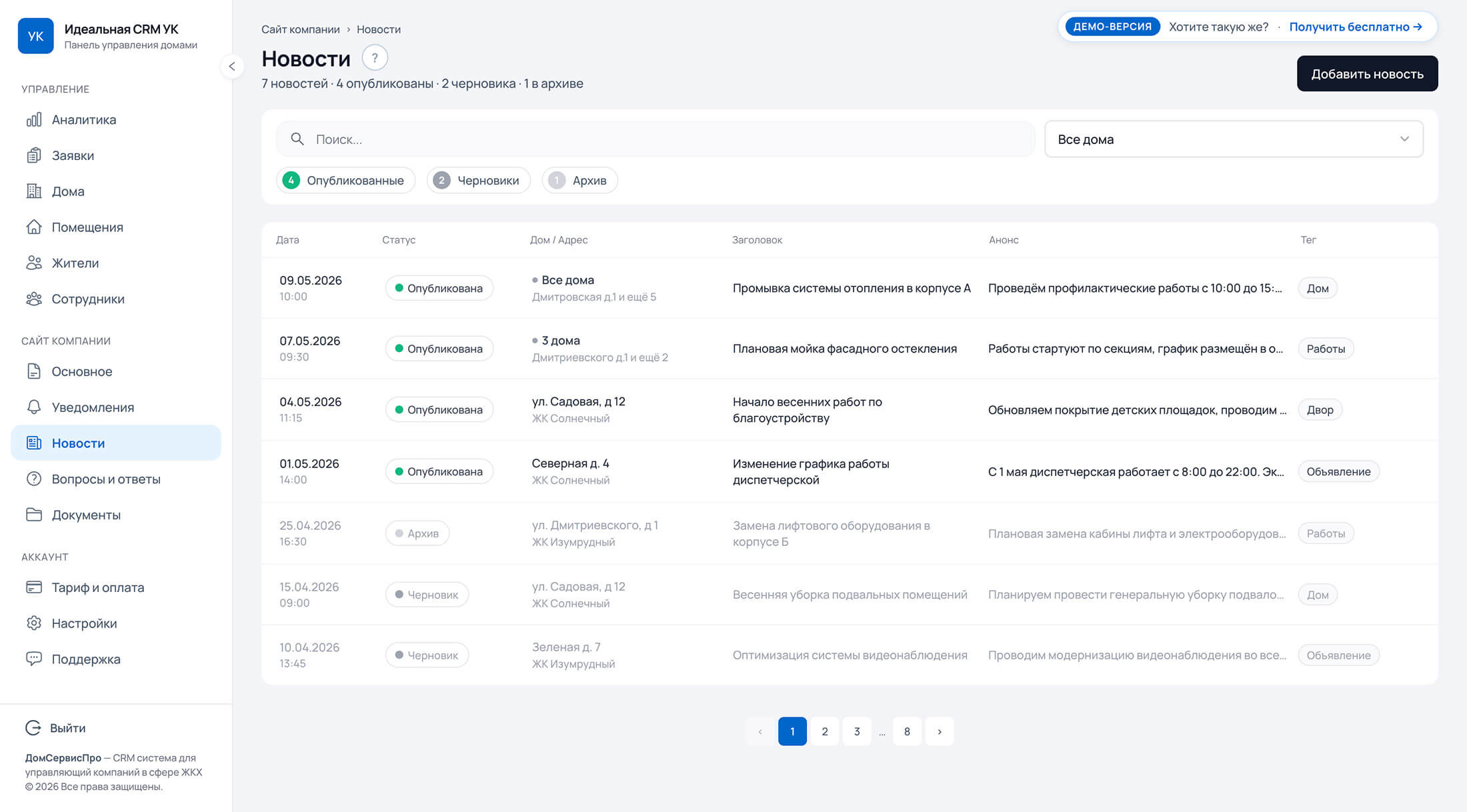Click the Вопросы и ответы question icon

[34, 479]
